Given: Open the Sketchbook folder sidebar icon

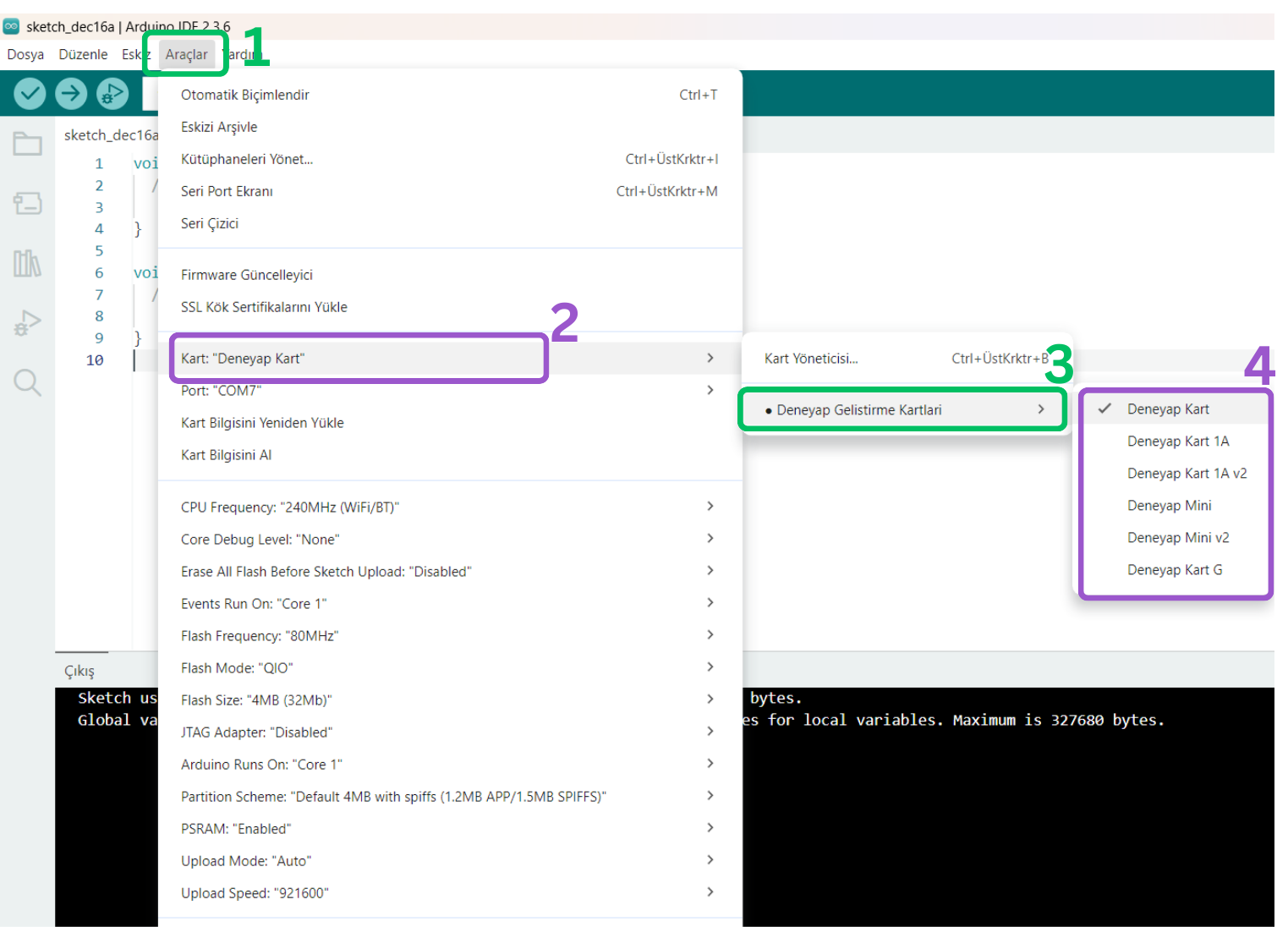Looking at the screenshot, I should pos(27,144).
